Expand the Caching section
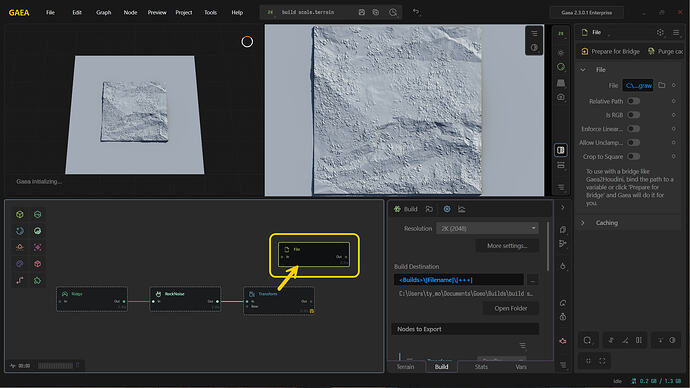The height and width of the screenshot is (388, 690). tap(583, 223)
